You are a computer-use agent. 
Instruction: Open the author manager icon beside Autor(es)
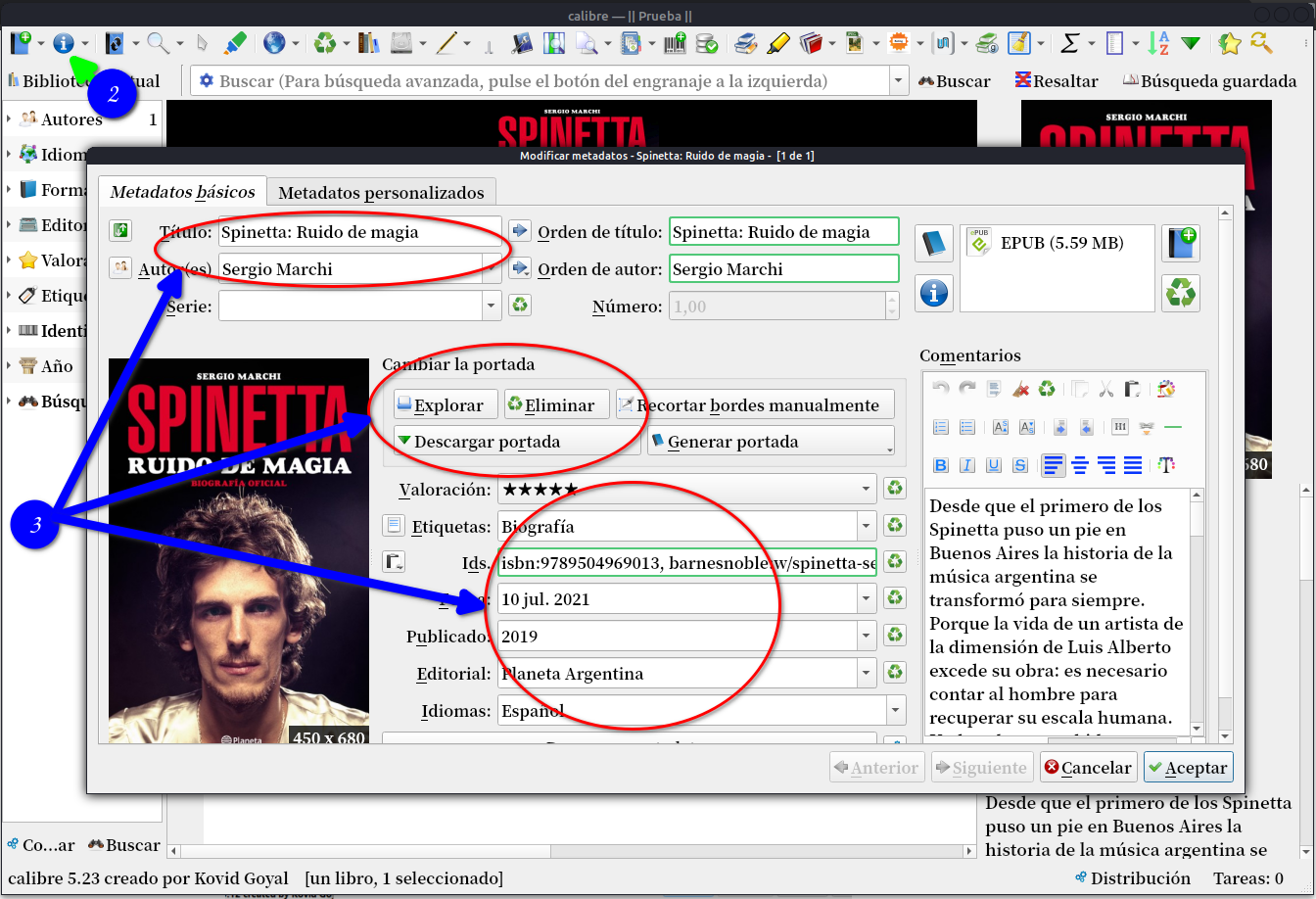click(x=120, y=267)
